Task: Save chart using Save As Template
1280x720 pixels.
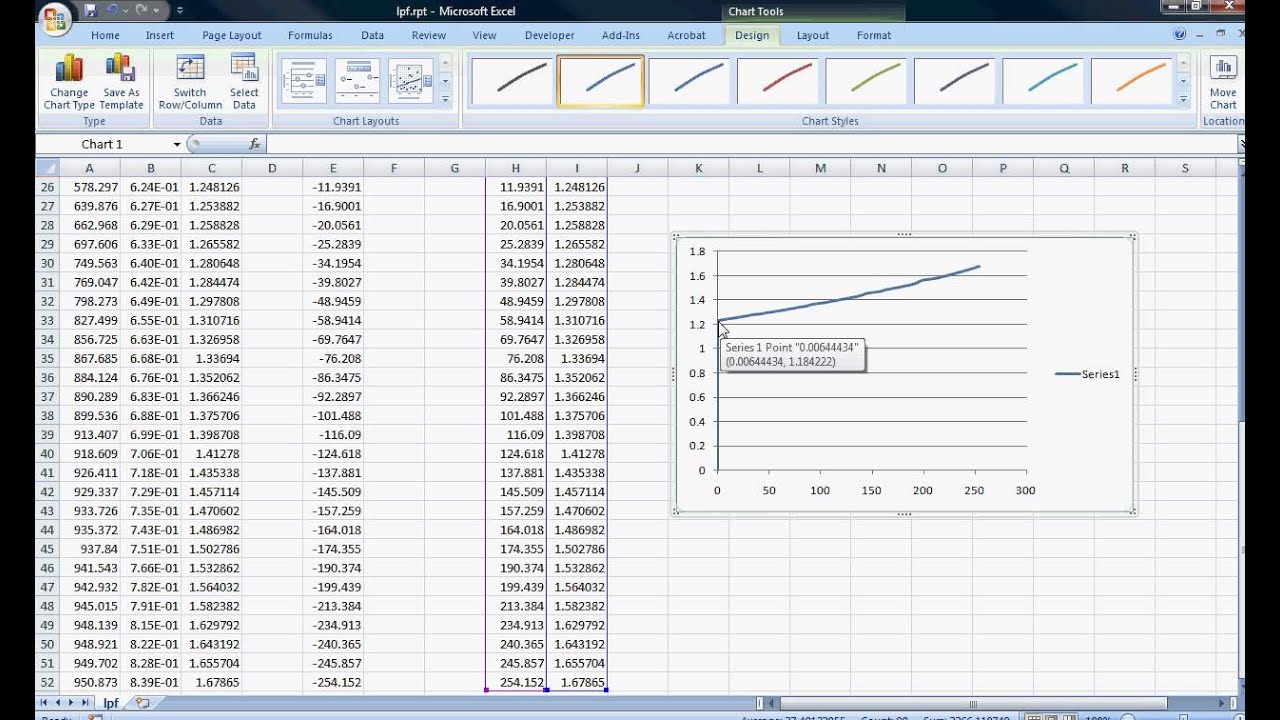Action: pos(121,82)
